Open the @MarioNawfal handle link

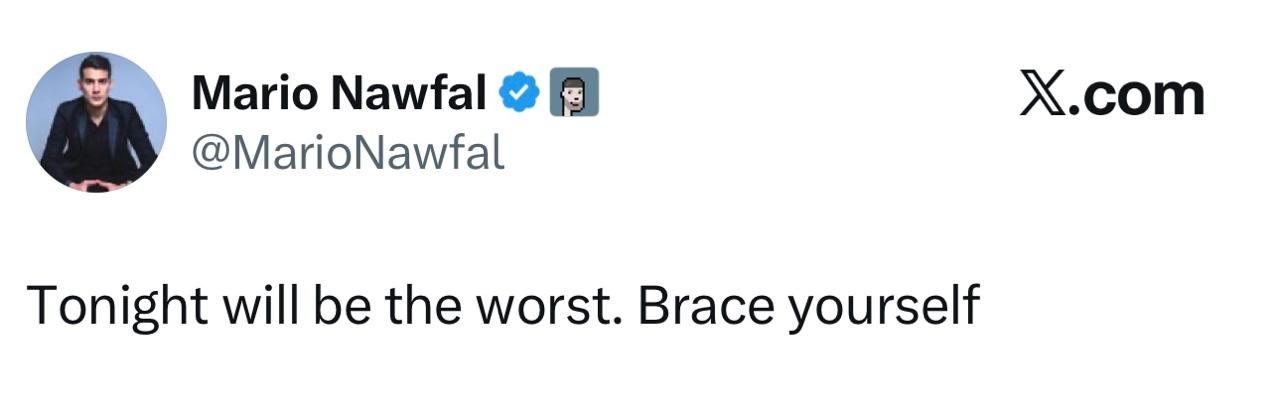click(x=348, y=153)
